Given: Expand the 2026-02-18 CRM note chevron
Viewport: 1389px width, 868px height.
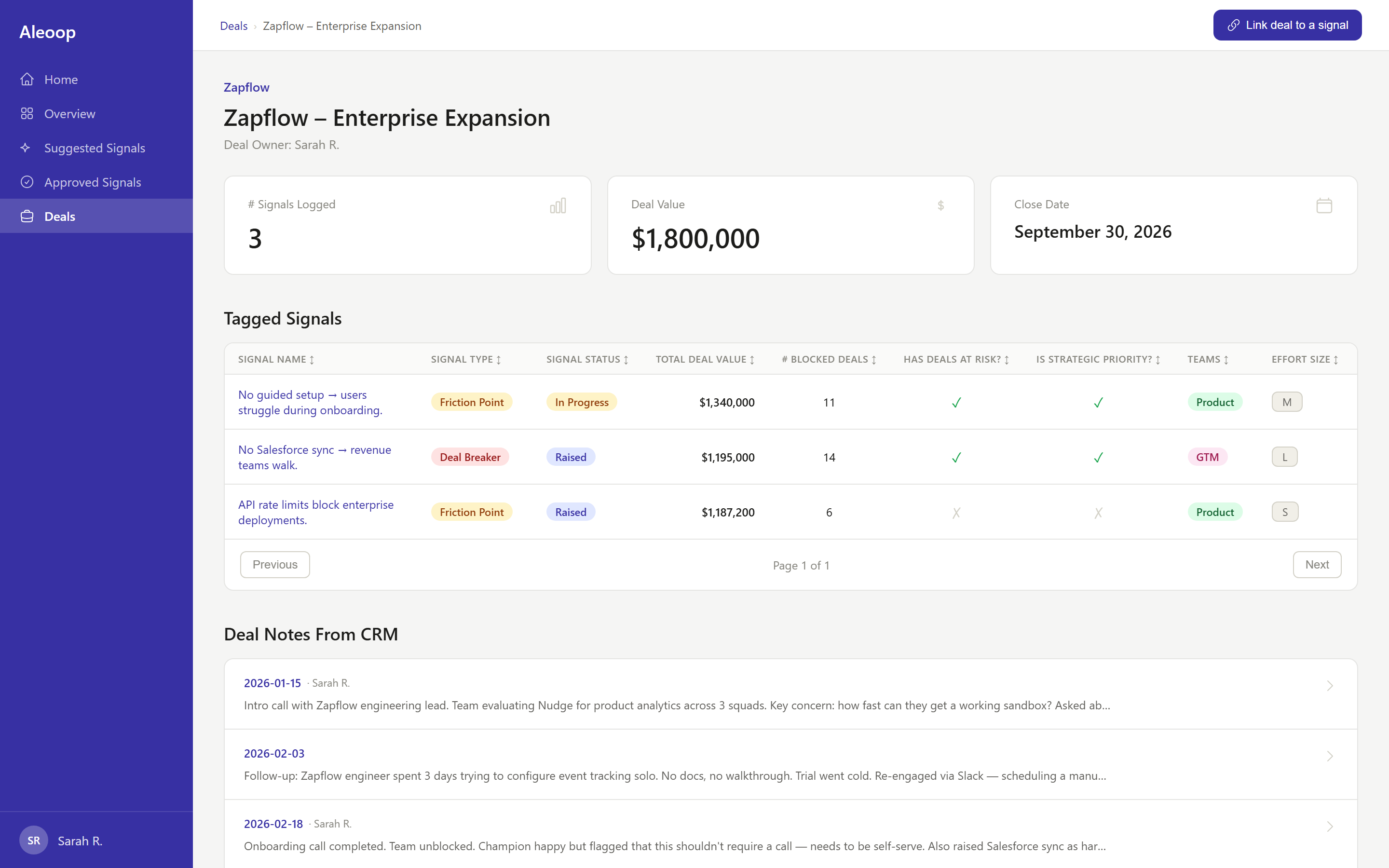Looking at the screenshot, I should (1330, 827).
